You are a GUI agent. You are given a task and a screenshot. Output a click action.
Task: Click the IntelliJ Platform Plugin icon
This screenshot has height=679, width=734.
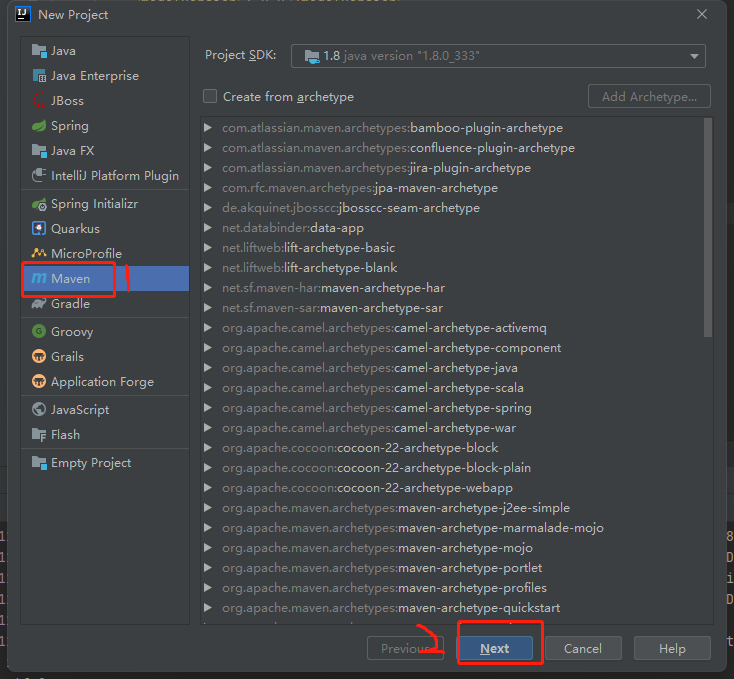(x=39, y=175)
